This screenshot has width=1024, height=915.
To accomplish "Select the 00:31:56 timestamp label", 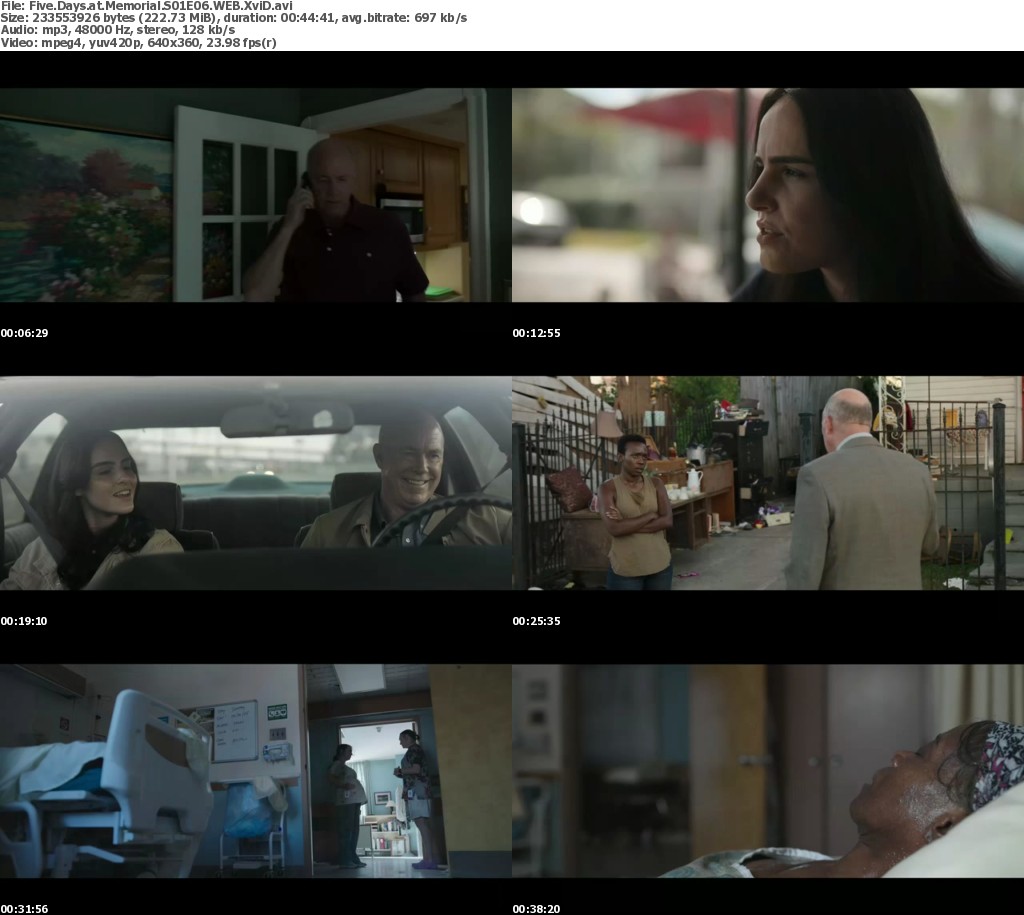I will pyautogui.click(x=24, y=909).
